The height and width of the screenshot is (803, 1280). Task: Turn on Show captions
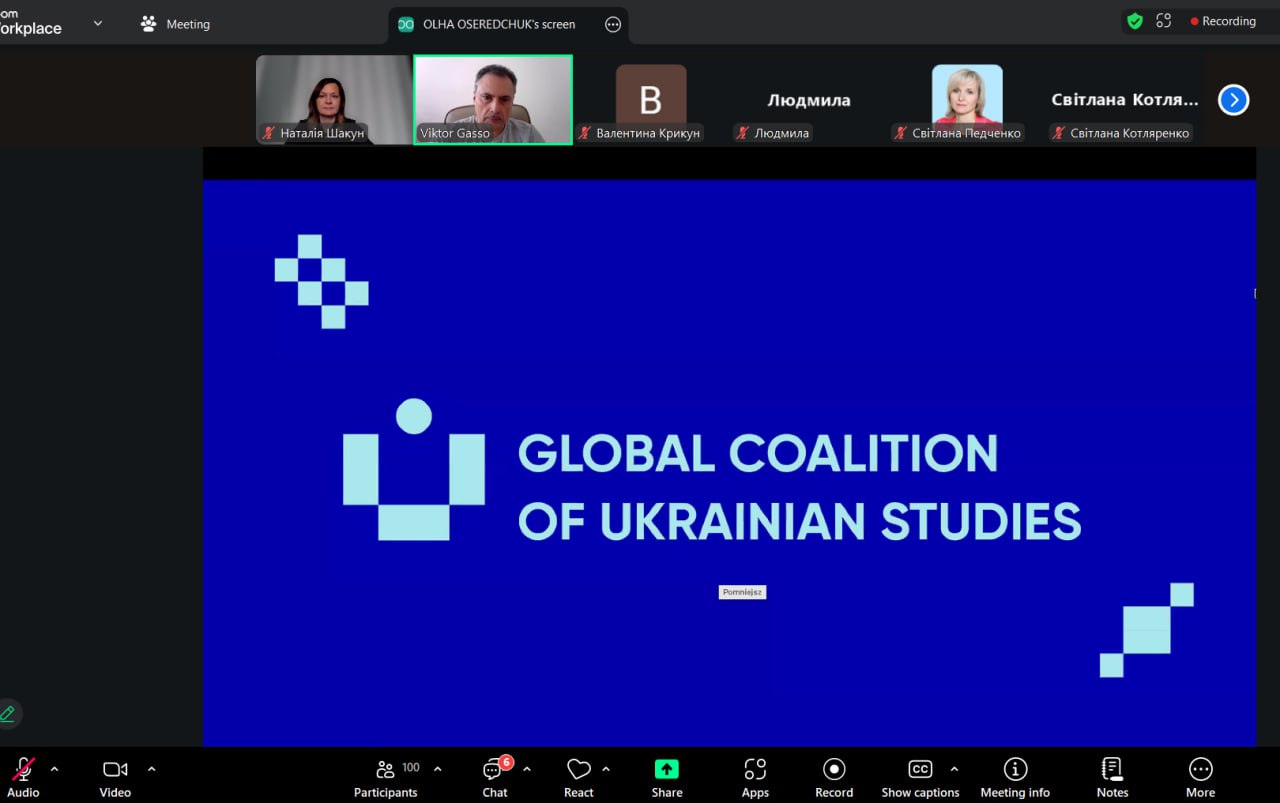coord(920,777)
